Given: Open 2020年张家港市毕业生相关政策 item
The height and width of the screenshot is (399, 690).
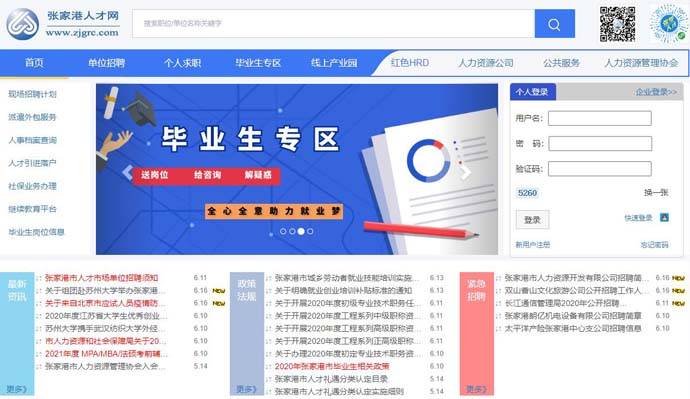Looking at the screenshot, I should [x=332, y=366].
